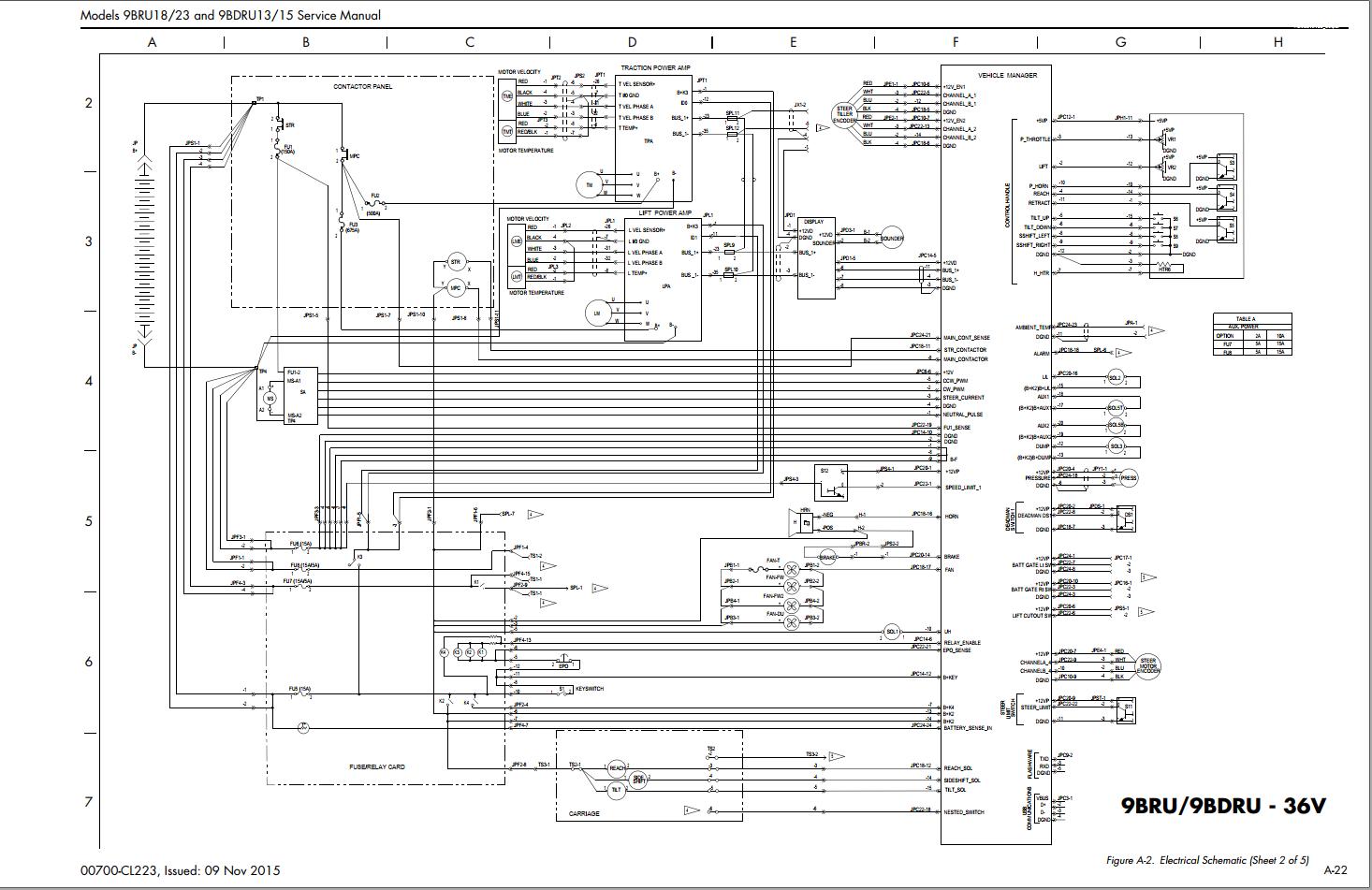Select the STEER TILLER ENCODER circle symbol
The height and width of the screenshot is (890, 1372).
coord(845,114)
